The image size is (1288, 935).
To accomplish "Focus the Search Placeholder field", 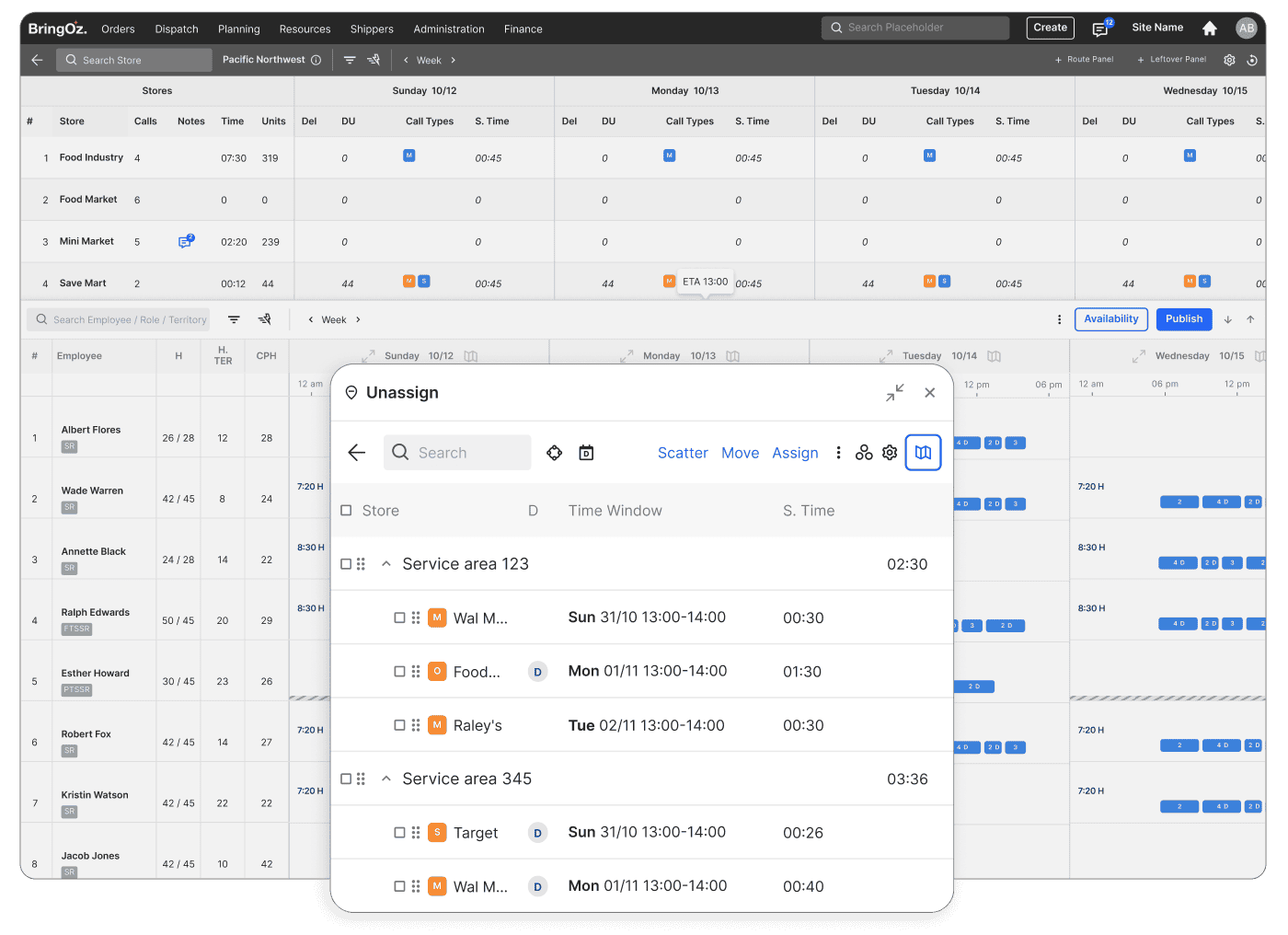I will 915,28.
